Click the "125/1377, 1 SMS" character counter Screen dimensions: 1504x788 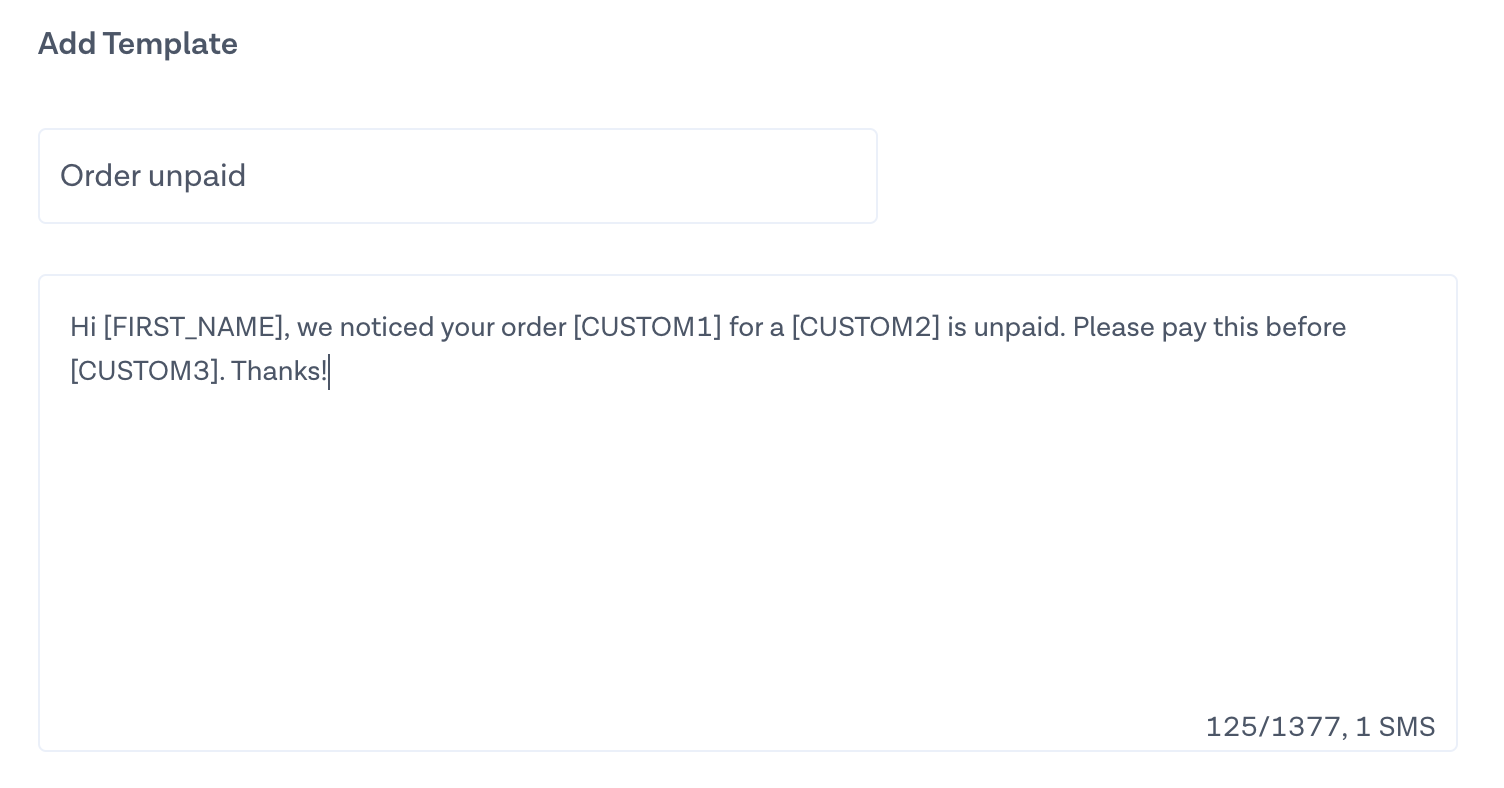pos(1320,726)
